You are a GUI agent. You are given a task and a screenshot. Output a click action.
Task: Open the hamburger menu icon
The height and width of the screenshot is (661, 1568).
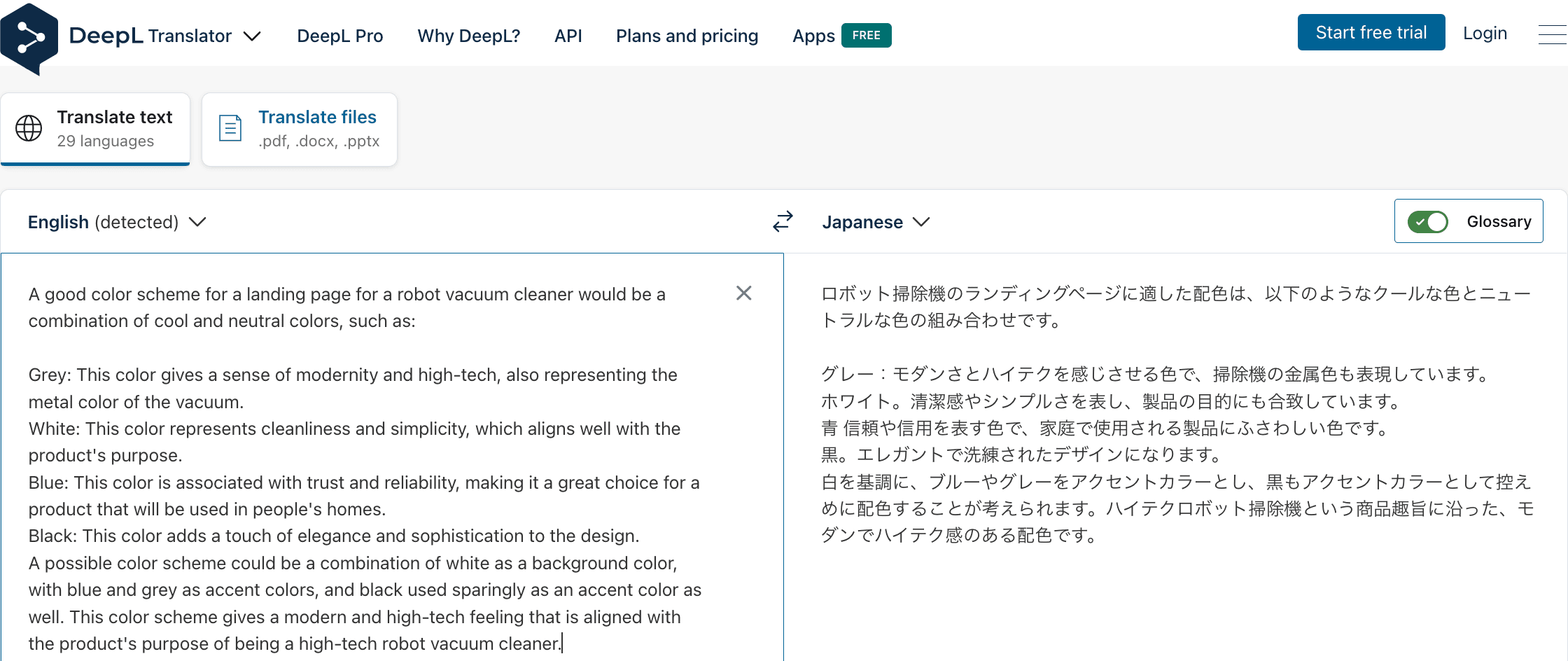[x=1551, y=34]
